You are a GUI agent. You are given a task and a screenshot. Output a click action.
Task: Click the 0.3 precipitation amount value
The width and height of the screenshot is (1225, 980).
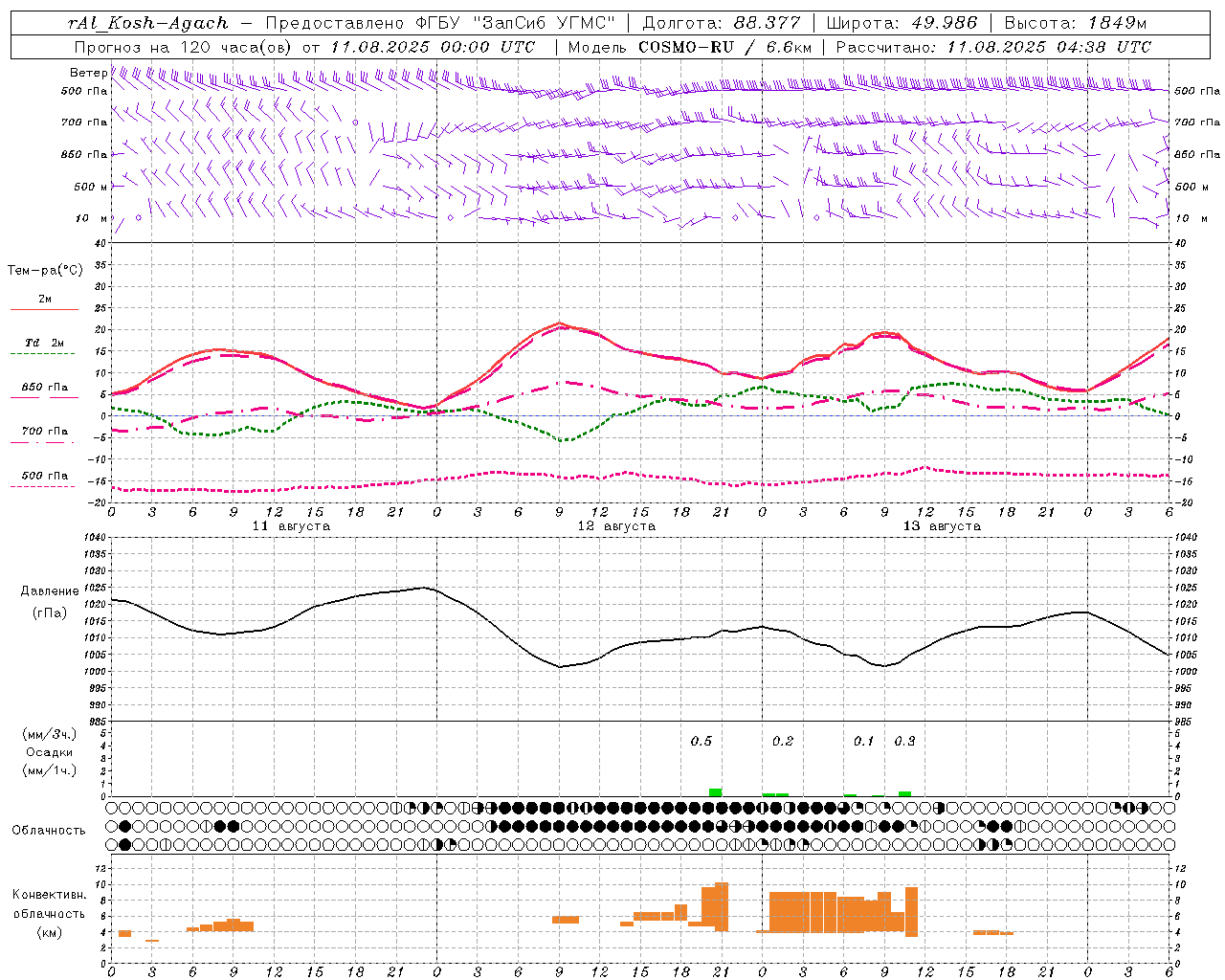coord(904,741)
